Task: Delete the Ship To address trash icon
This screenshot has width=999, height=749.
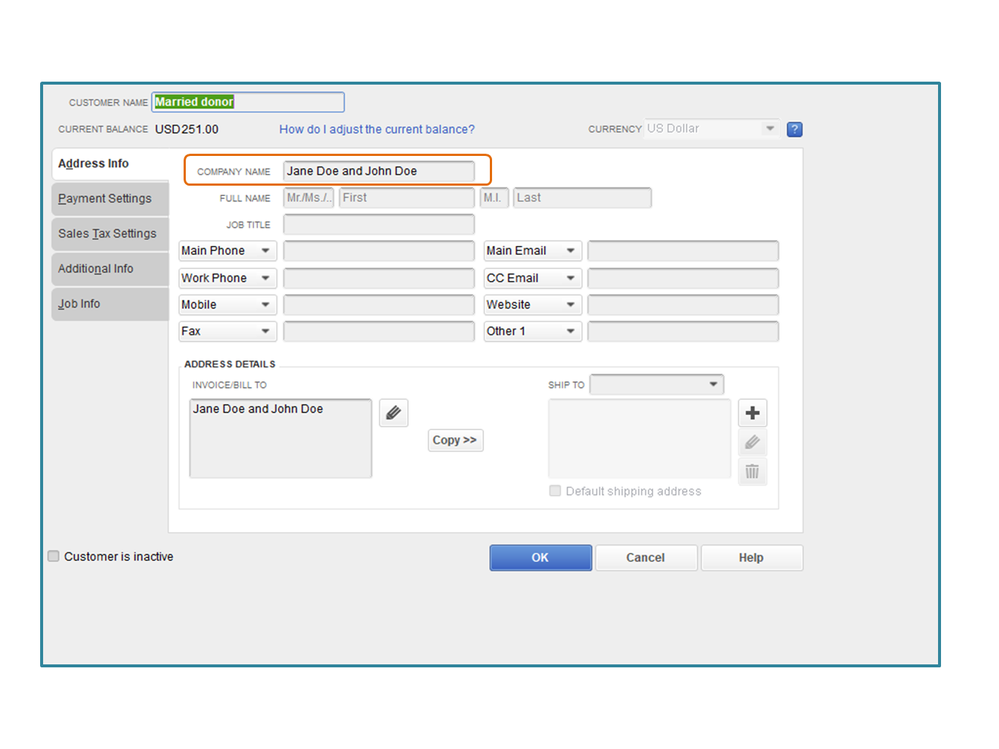Action: click(x=752, y=471)
